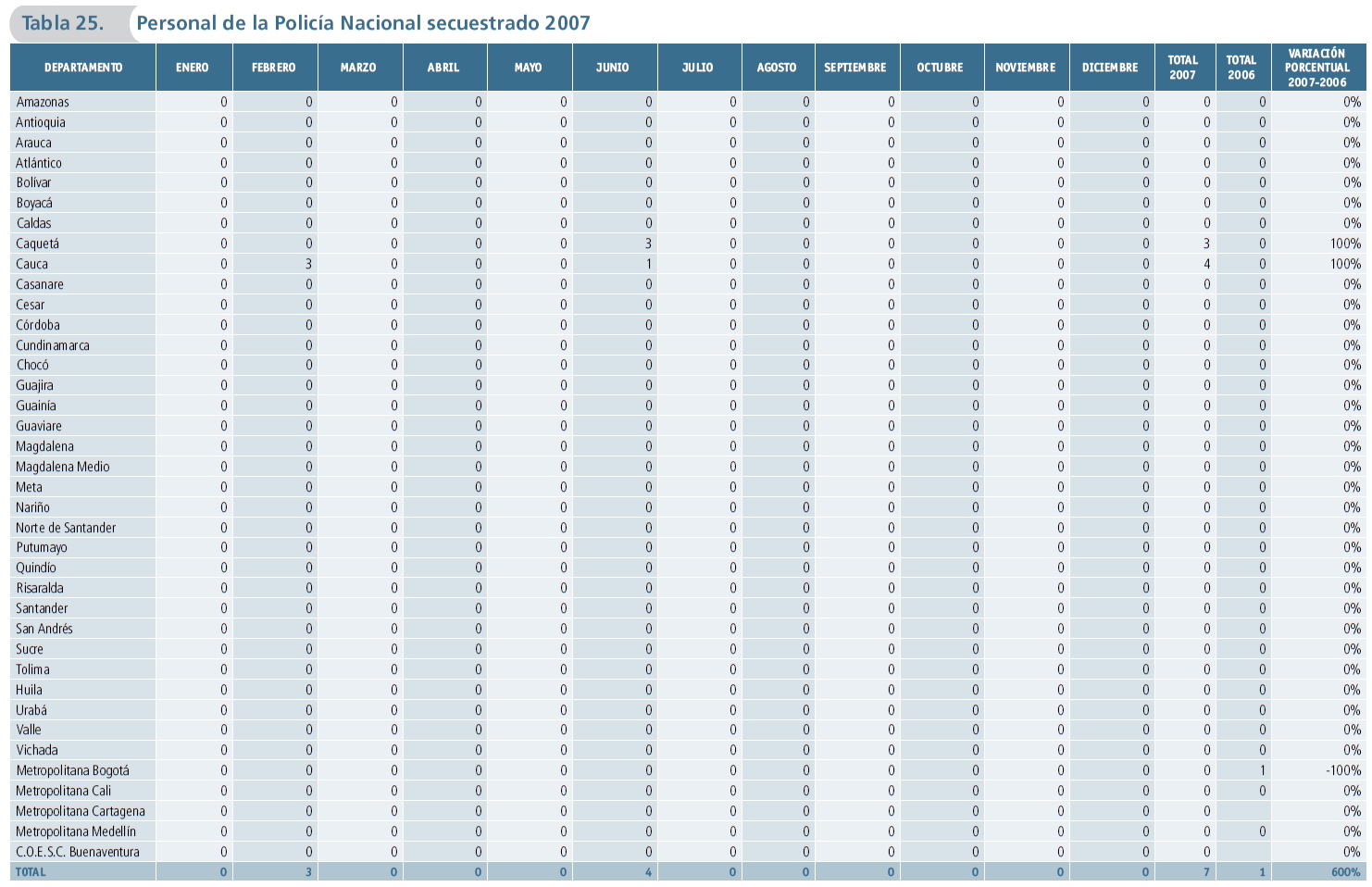
Task: Click the Caquetá row label
Action: pos(38,244)
